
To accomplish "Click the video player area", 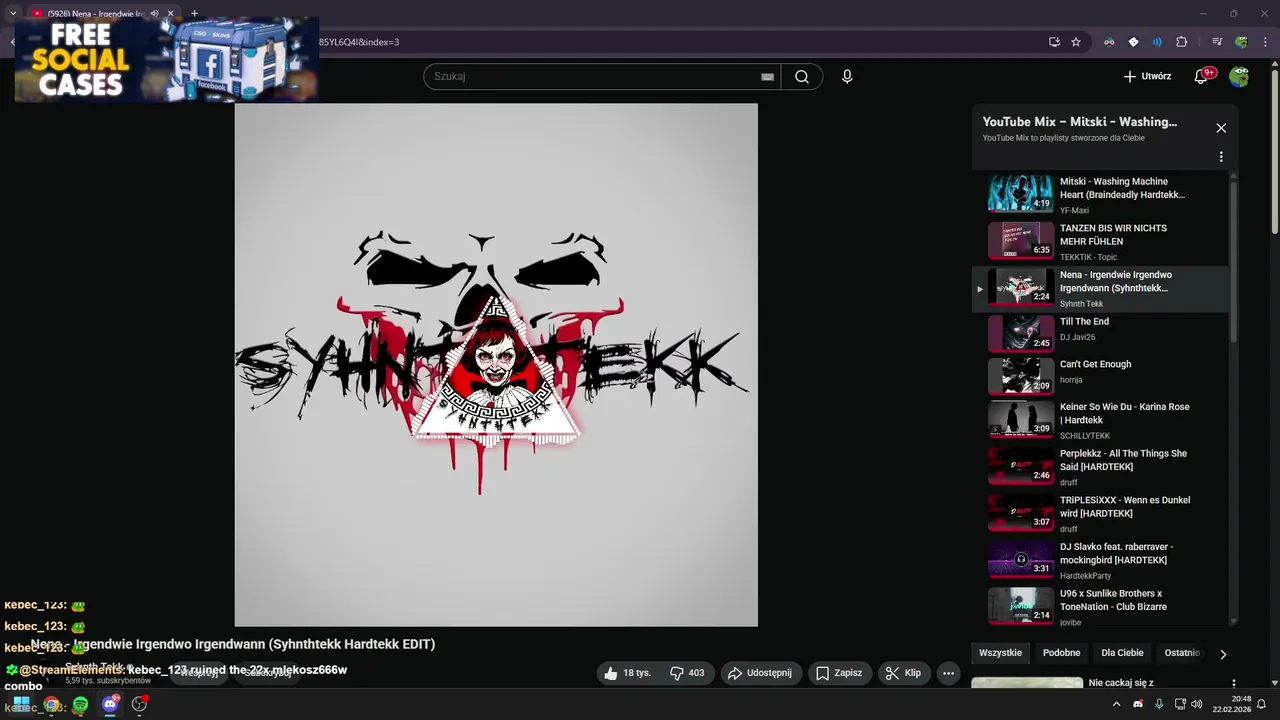I will pyautogui.click(x=496, y=365).
